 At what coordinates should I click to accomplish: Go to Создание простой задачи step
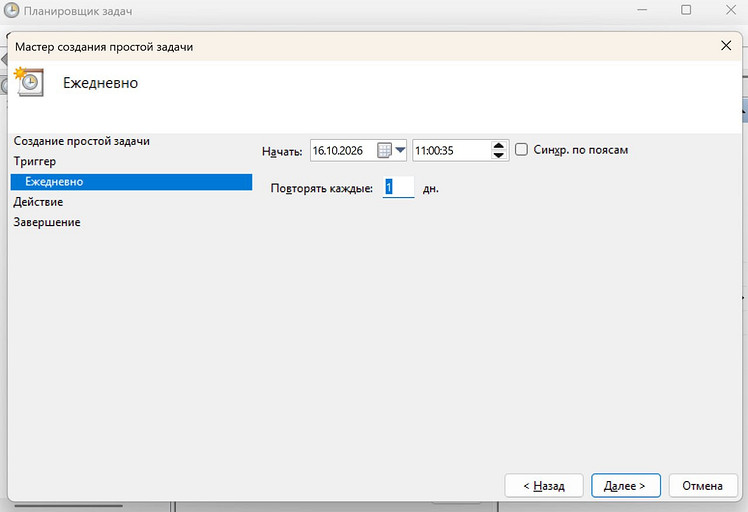pyautogui.click(x=82, y=141)
